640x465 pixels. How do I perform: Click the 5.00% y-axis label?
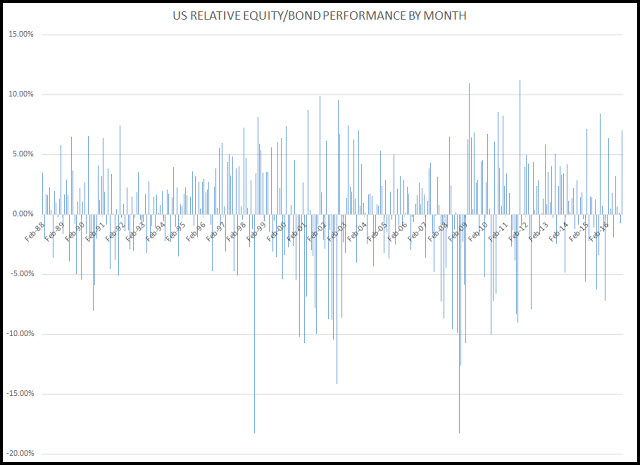(x=21, y=154)
